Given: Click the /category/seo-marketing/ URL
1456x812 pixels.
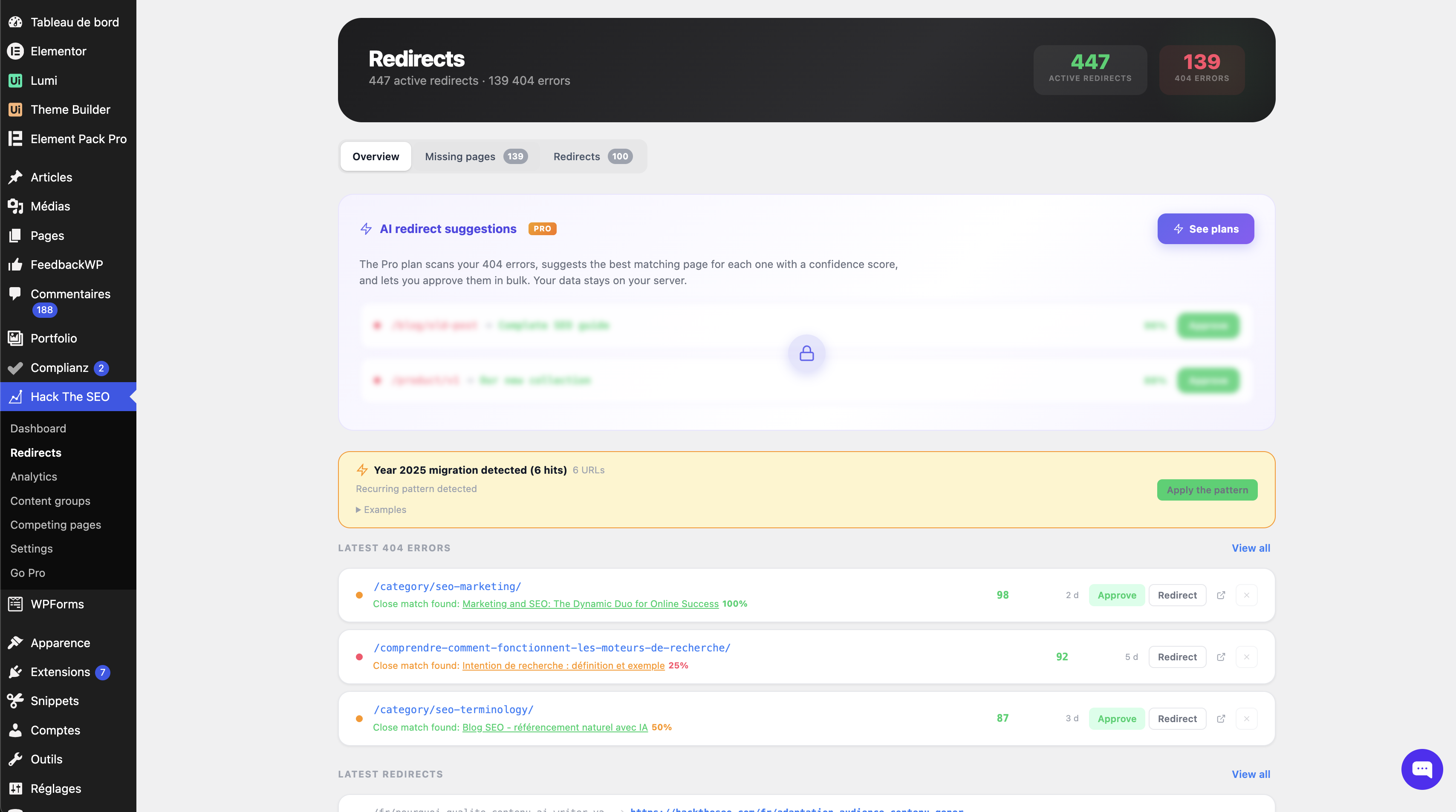Looking at the screenshot, I should [447, 587].
